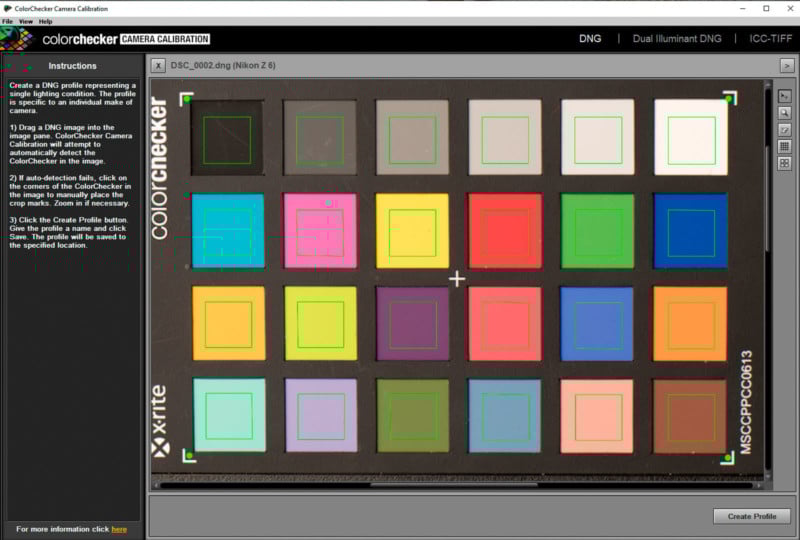Screen dimensions: 800x540
Task: Open the View menu
Action: (x=26, y=21)
